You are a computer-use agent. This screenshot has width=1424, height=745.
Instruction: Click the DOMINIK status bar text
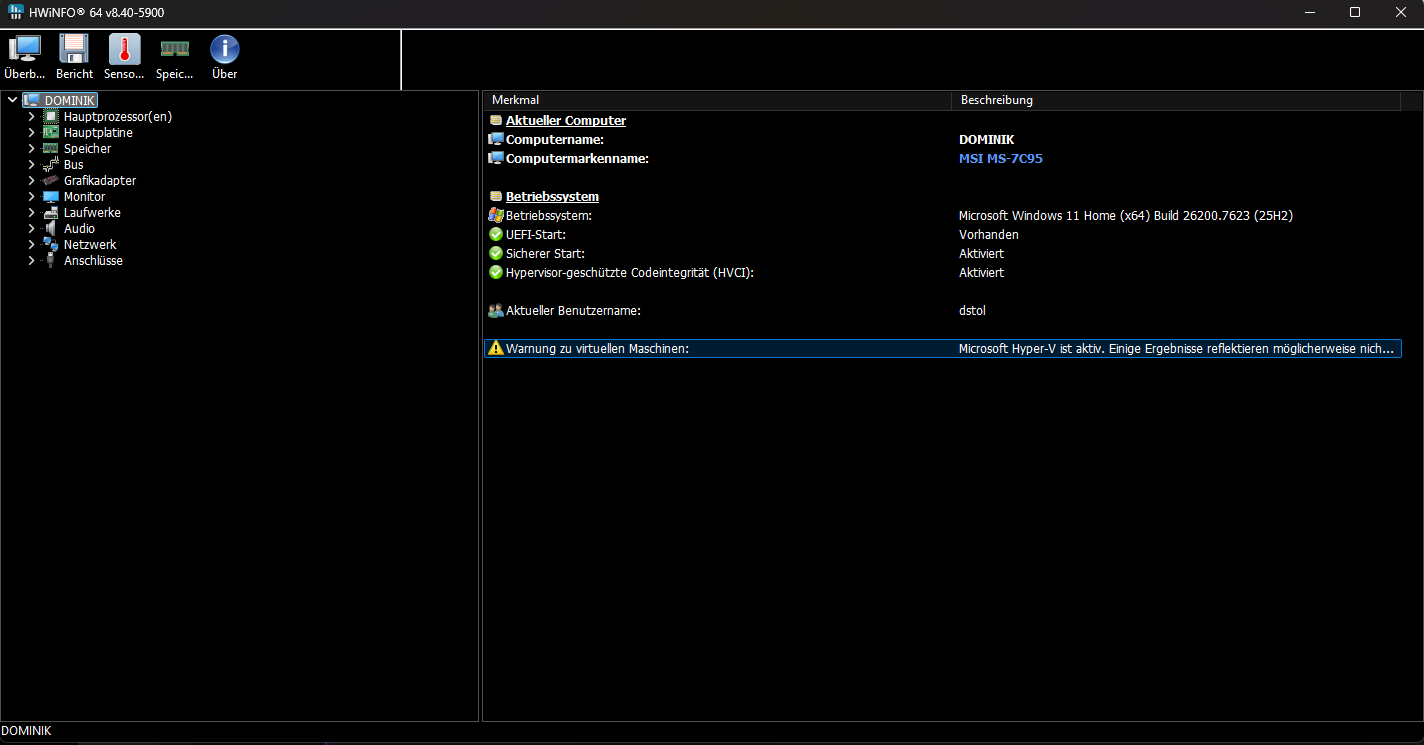click(x=26, y=731)
